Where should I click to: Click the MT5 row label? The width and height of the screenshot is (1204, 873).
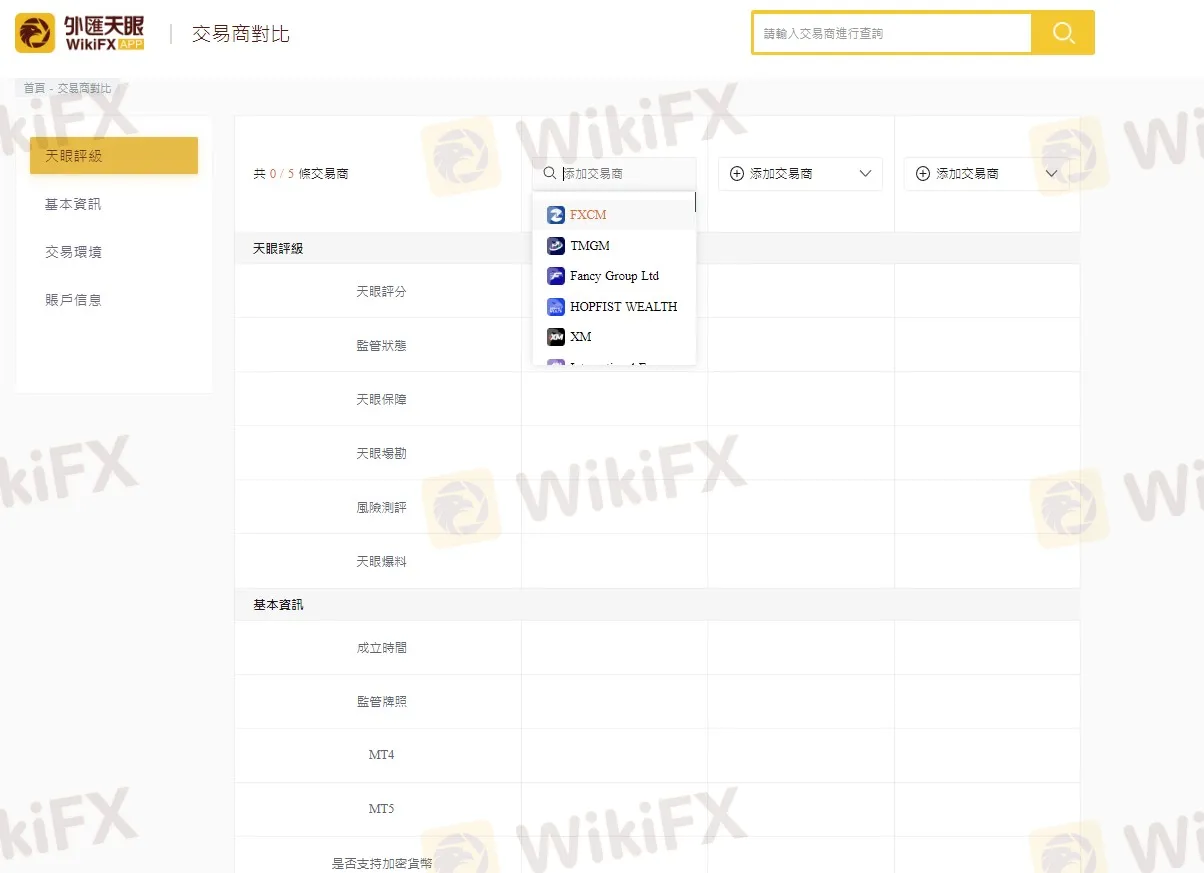[x=381, y=809]
